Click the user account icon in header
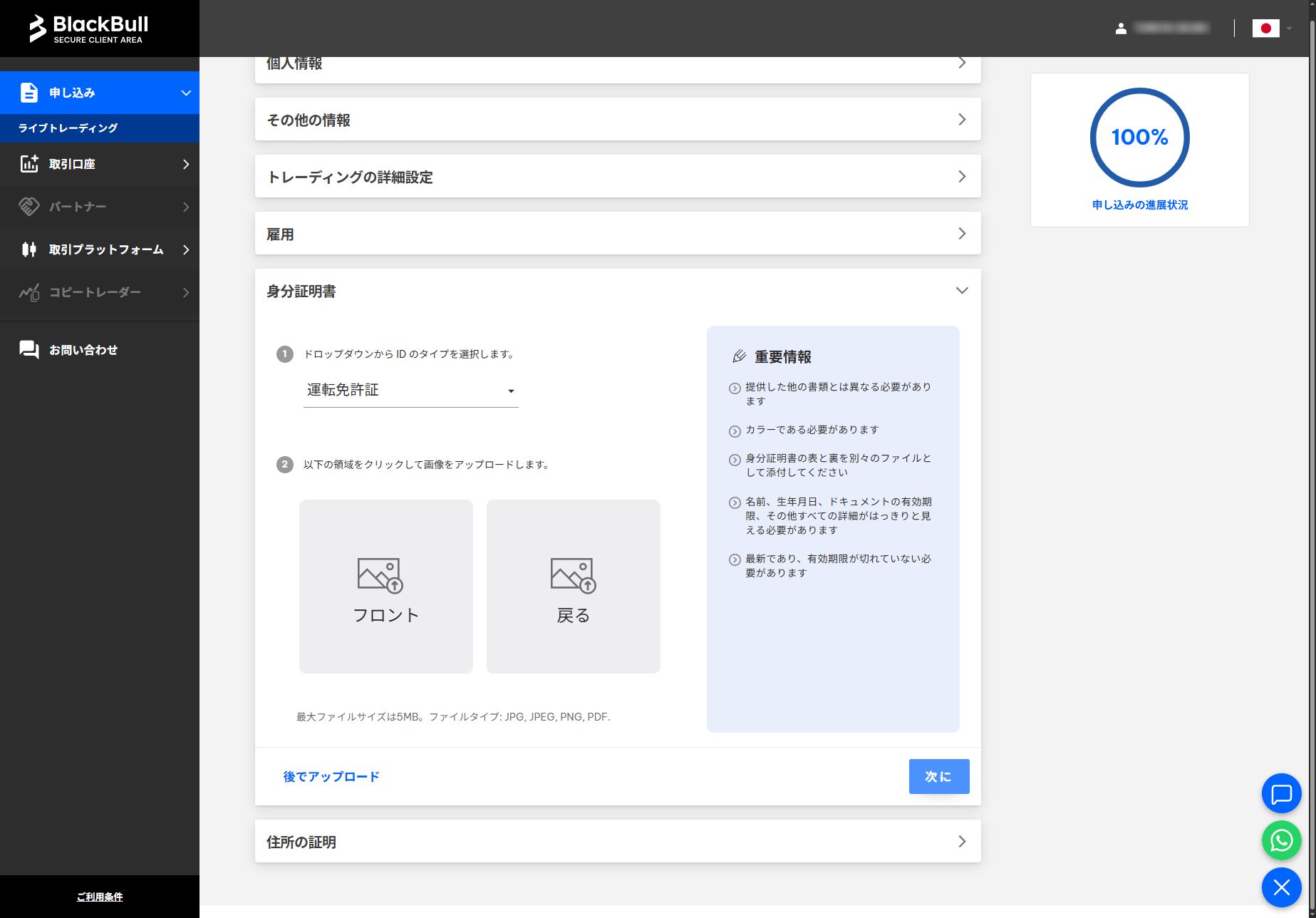 click(x=1119, y=27)
